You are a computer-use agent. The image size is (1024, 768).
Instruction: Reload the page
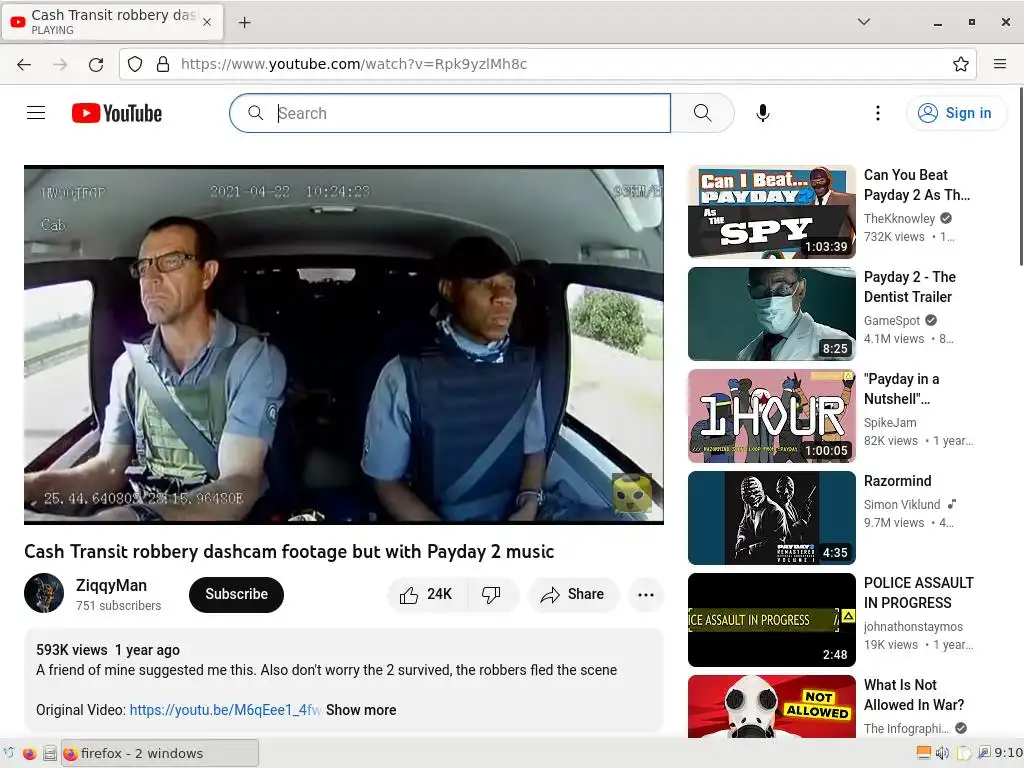tap(96, 64)
